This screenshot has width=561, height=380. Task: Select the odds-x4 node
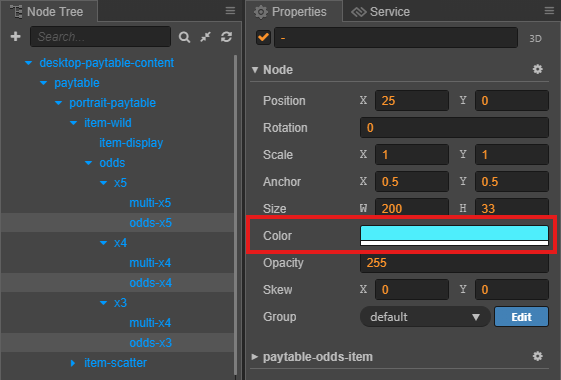point(150,283)
